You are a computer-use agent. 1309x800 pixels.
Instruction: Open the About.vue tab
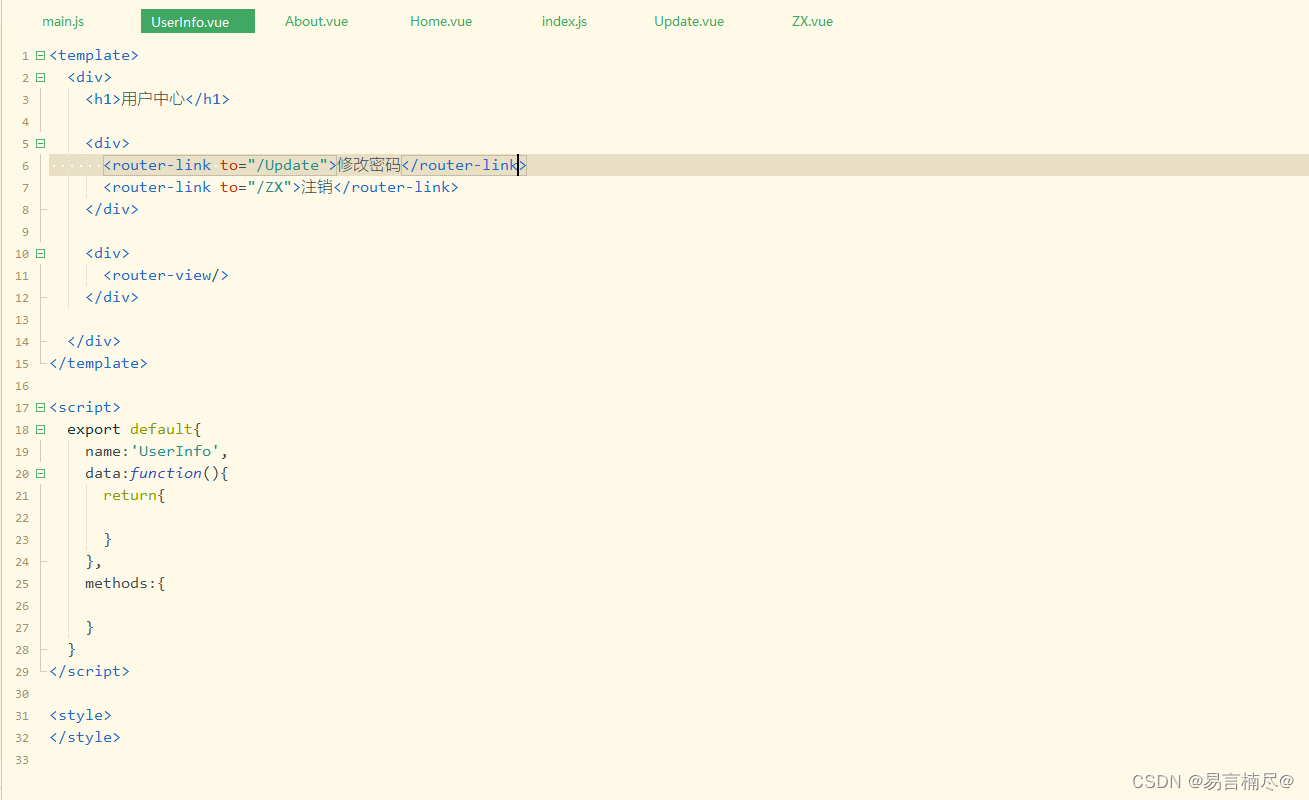point(316,20)
